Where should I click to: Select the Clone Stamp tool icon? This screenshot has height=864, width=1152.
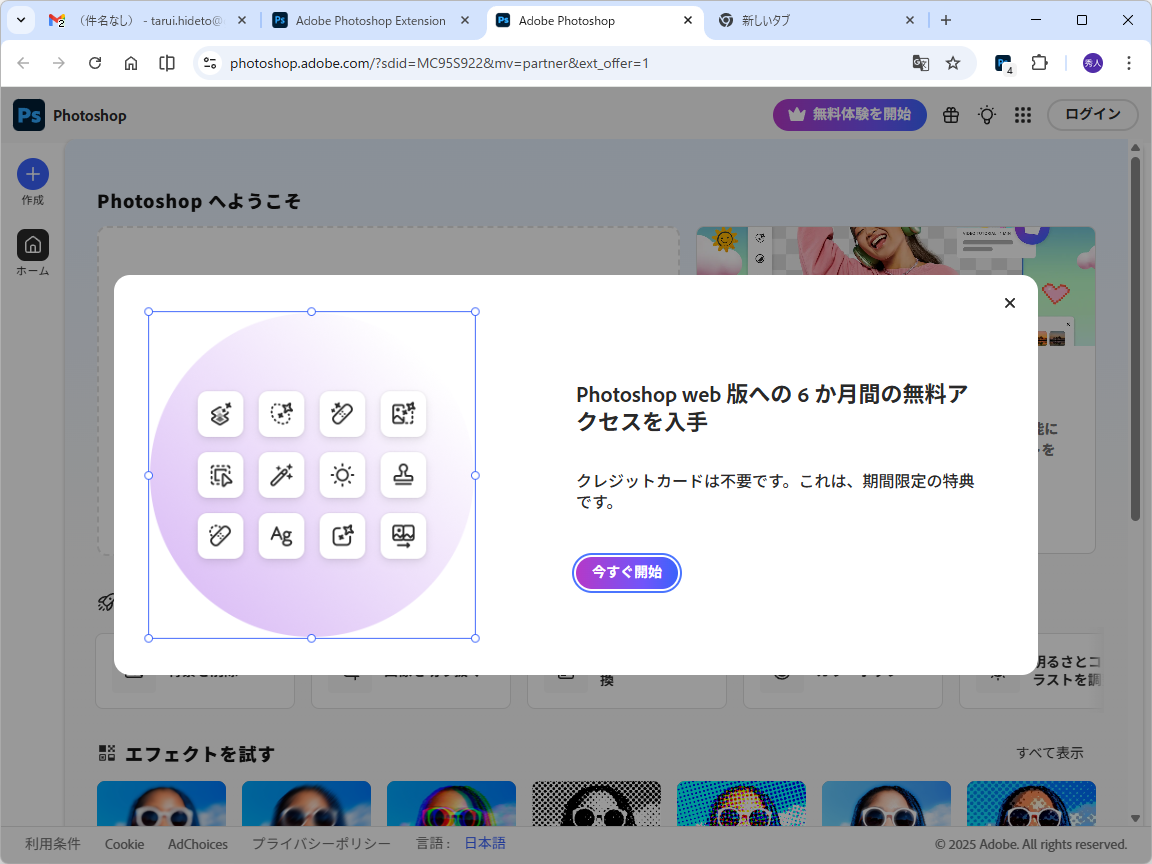403,475
